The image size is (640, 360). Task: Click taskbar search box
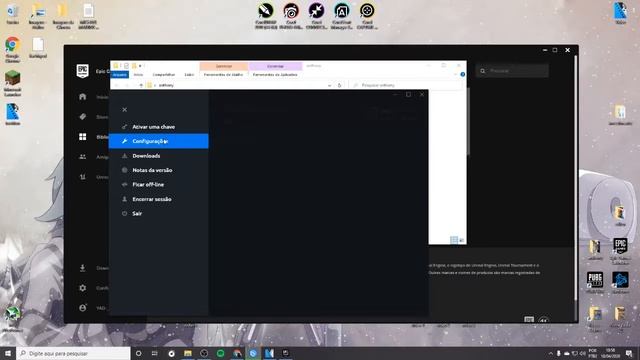coord(73,353)
